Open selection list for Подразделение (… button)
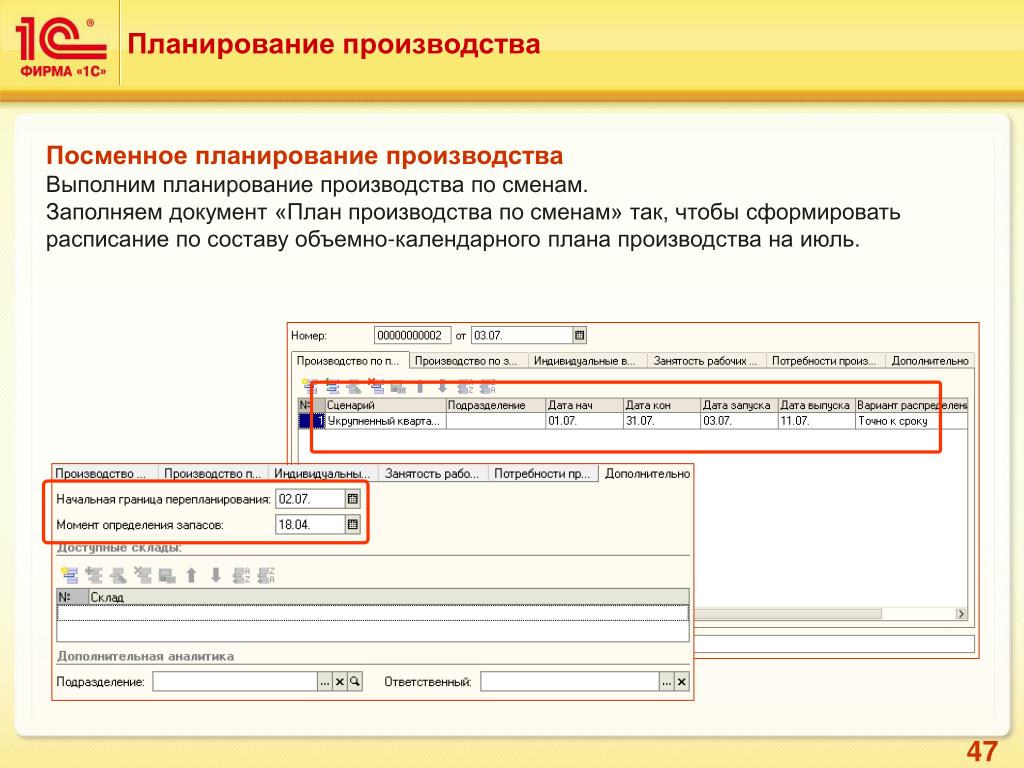Screen dimensions: 1024x768 pos(325,682)
